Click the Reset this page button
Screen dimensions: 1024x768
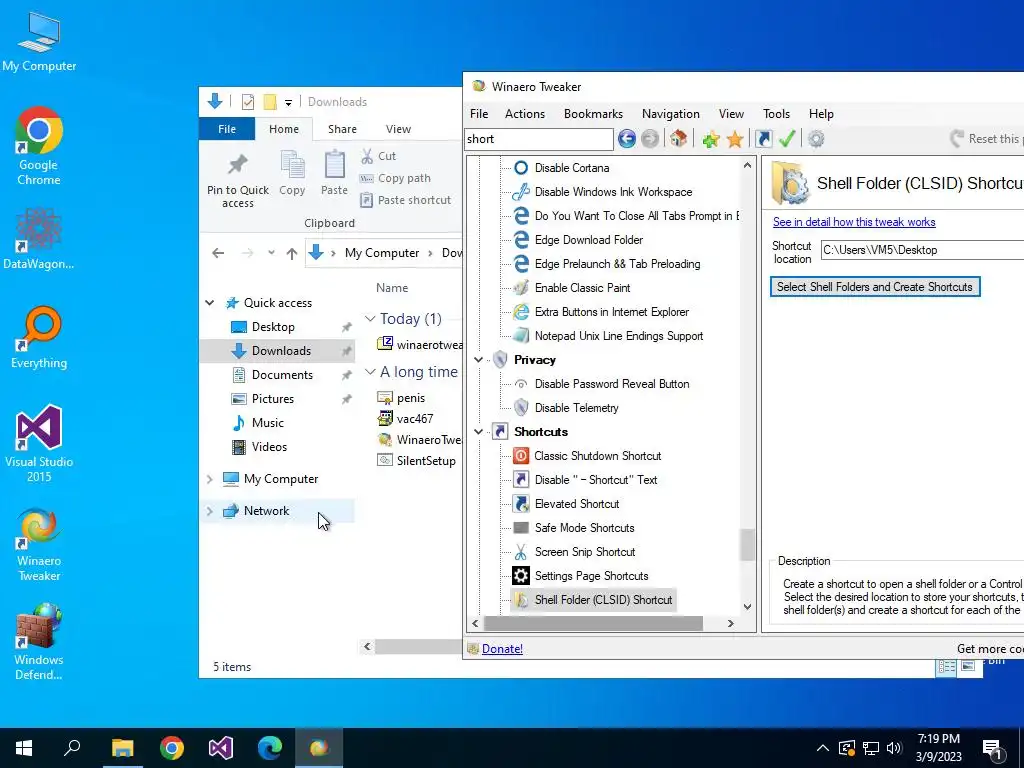click(x=986, y=138)
